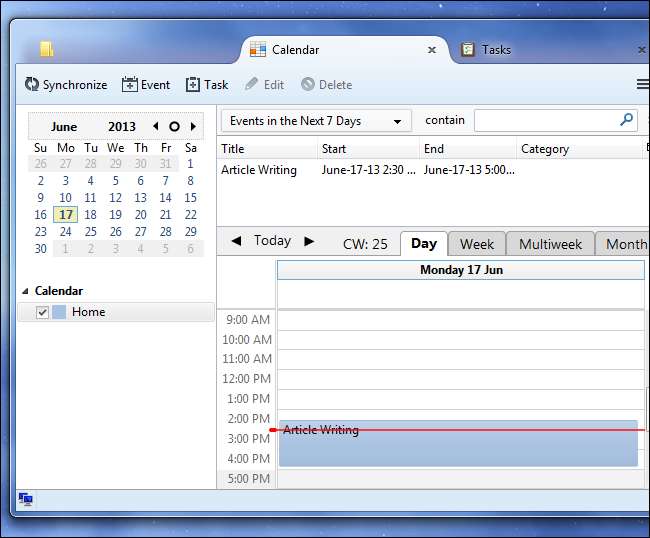Go to next month in mini calendar
The height and width of the screenshot is (538, 650).
(193, 127)
